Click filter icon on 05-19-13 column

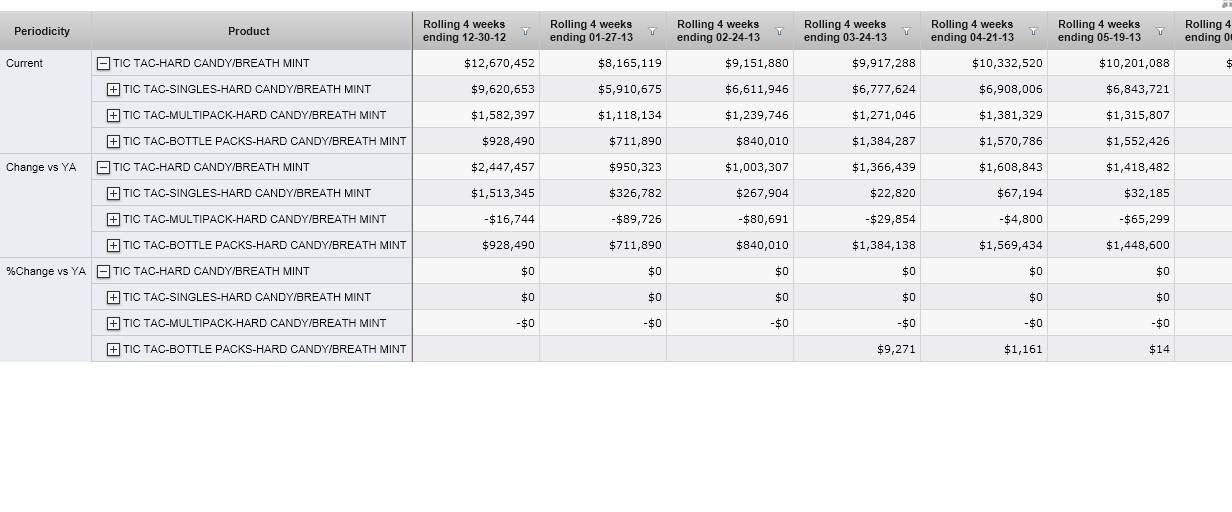[x=1160, y=32]
